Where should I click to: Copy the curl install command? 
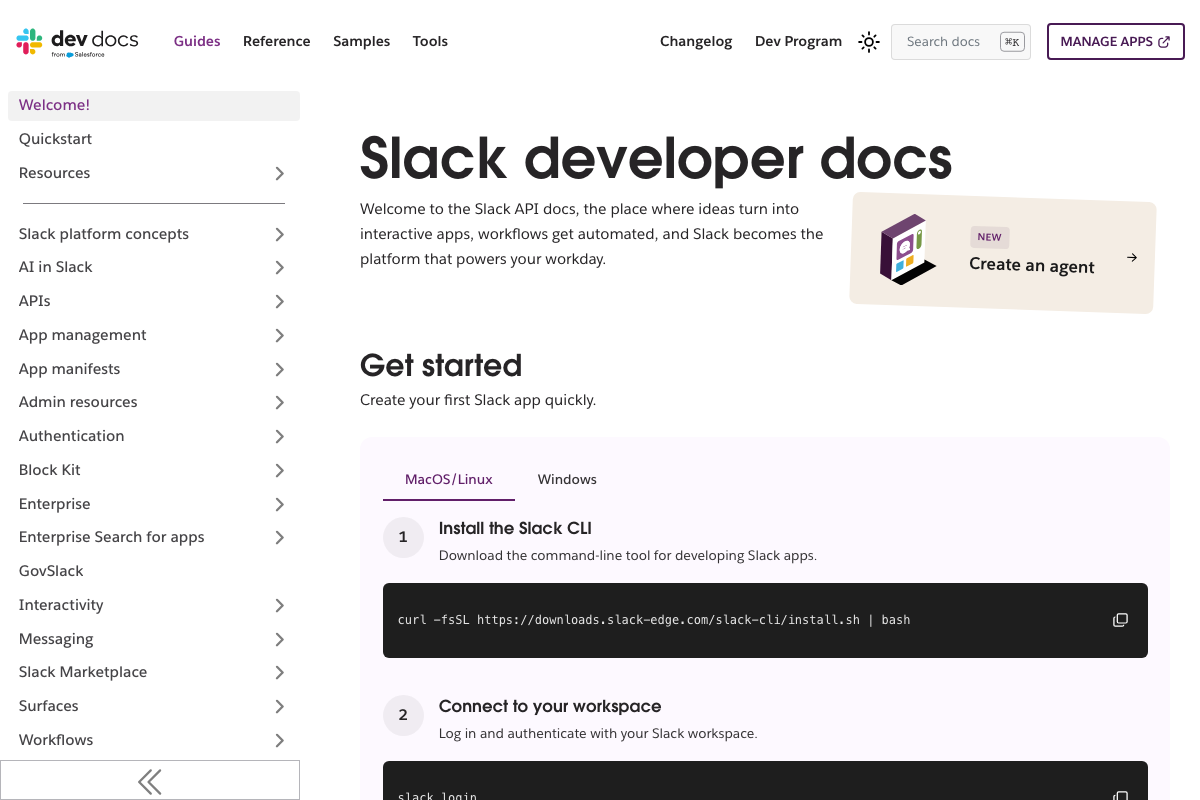tap(1120, 620)
